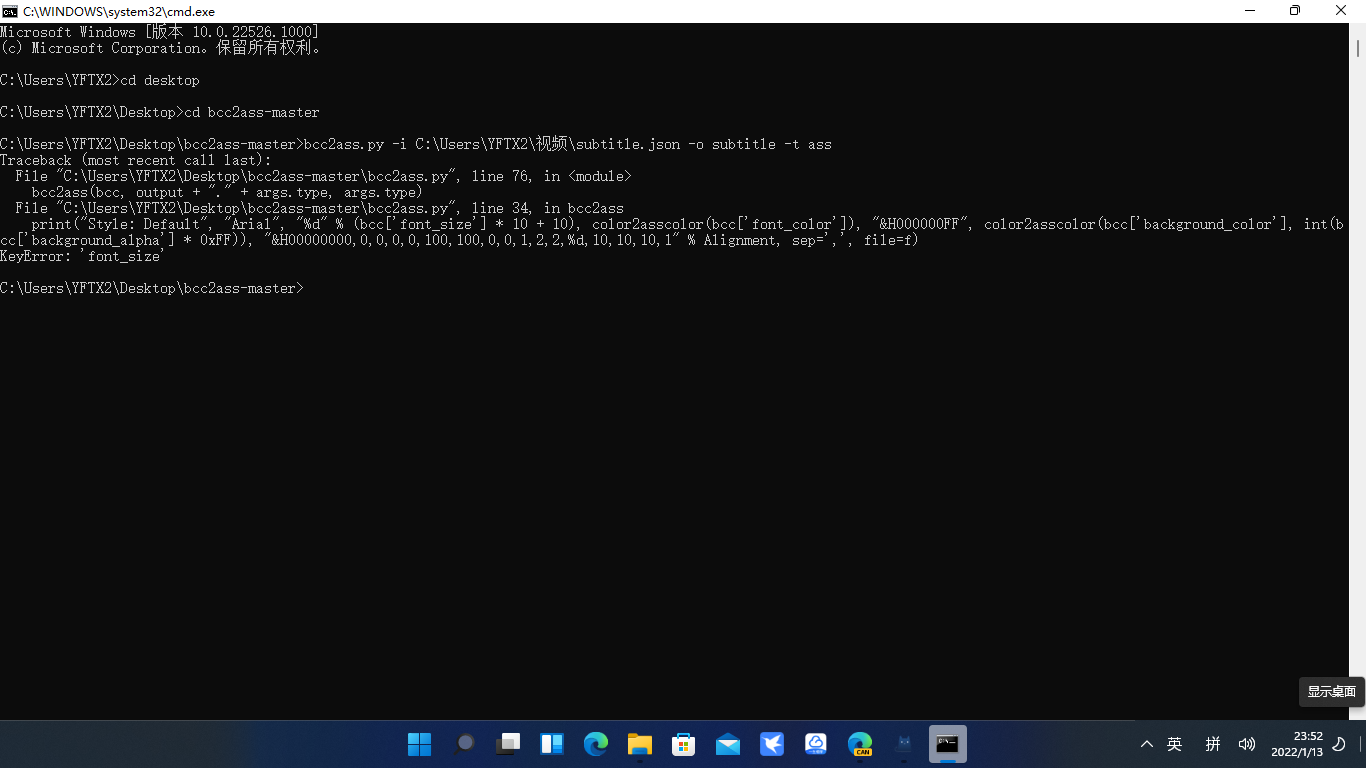Open taskbar Search
The image size is (1366, 768).
tap(465, 744)
